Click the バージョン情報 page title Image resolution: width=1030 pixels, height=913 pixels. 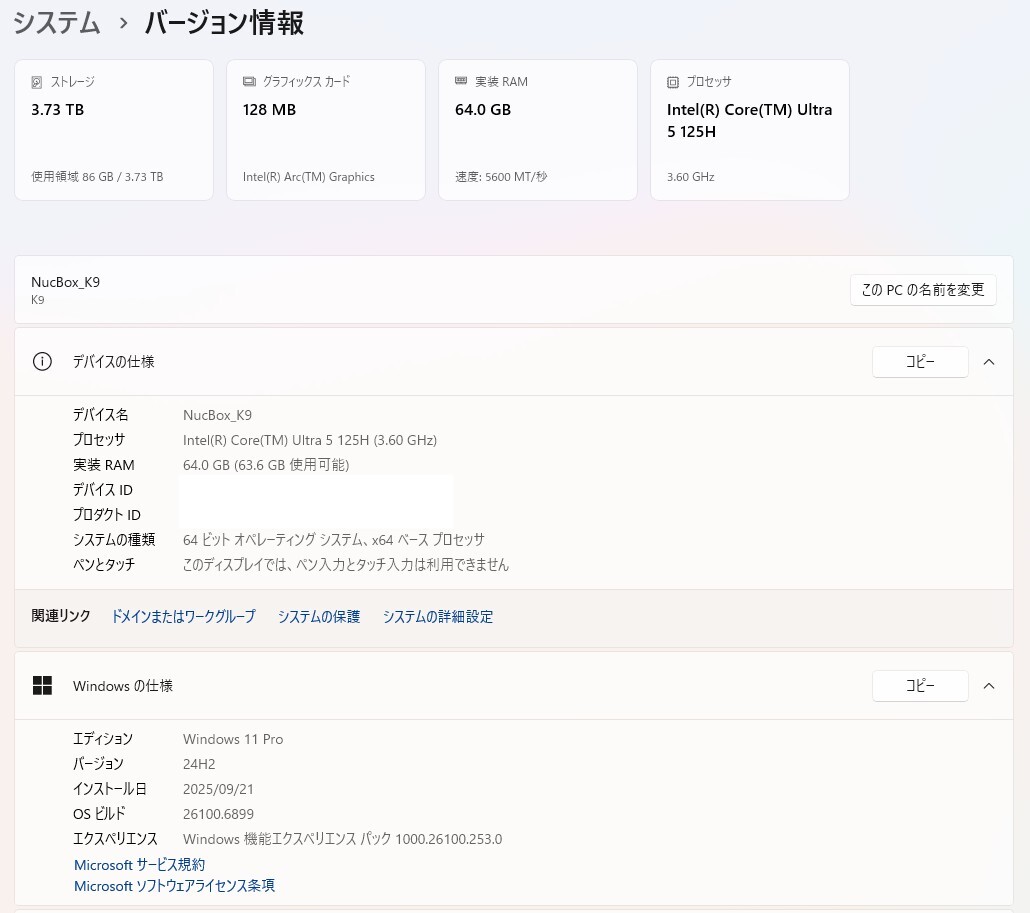point(224,23)
